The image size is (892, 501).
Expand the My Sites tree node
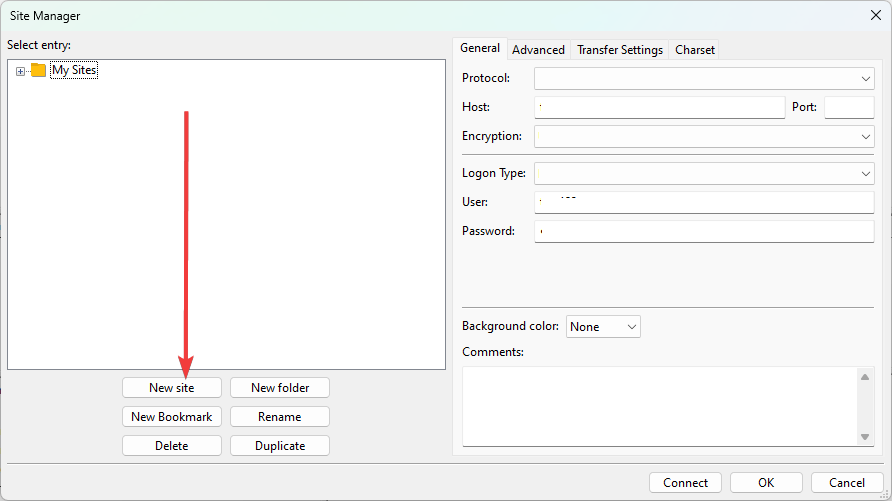[x=21, y=71]
